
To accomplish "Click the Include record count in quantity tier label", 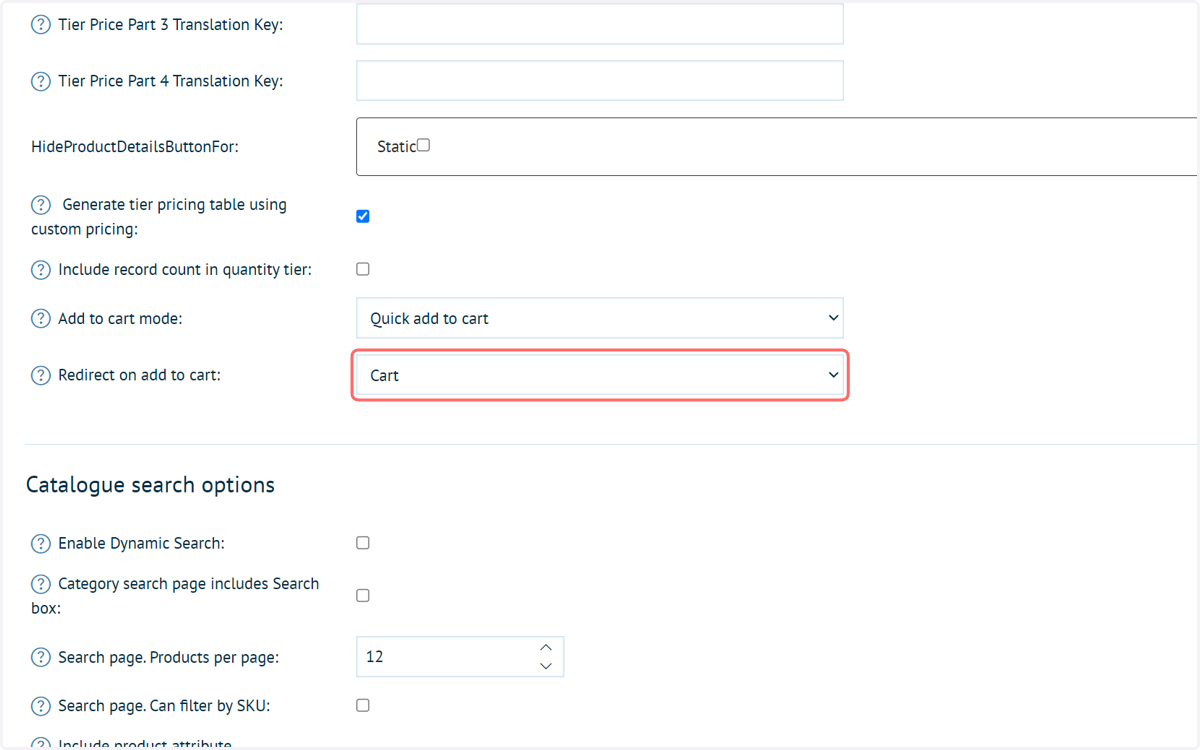I will point(185,270).
